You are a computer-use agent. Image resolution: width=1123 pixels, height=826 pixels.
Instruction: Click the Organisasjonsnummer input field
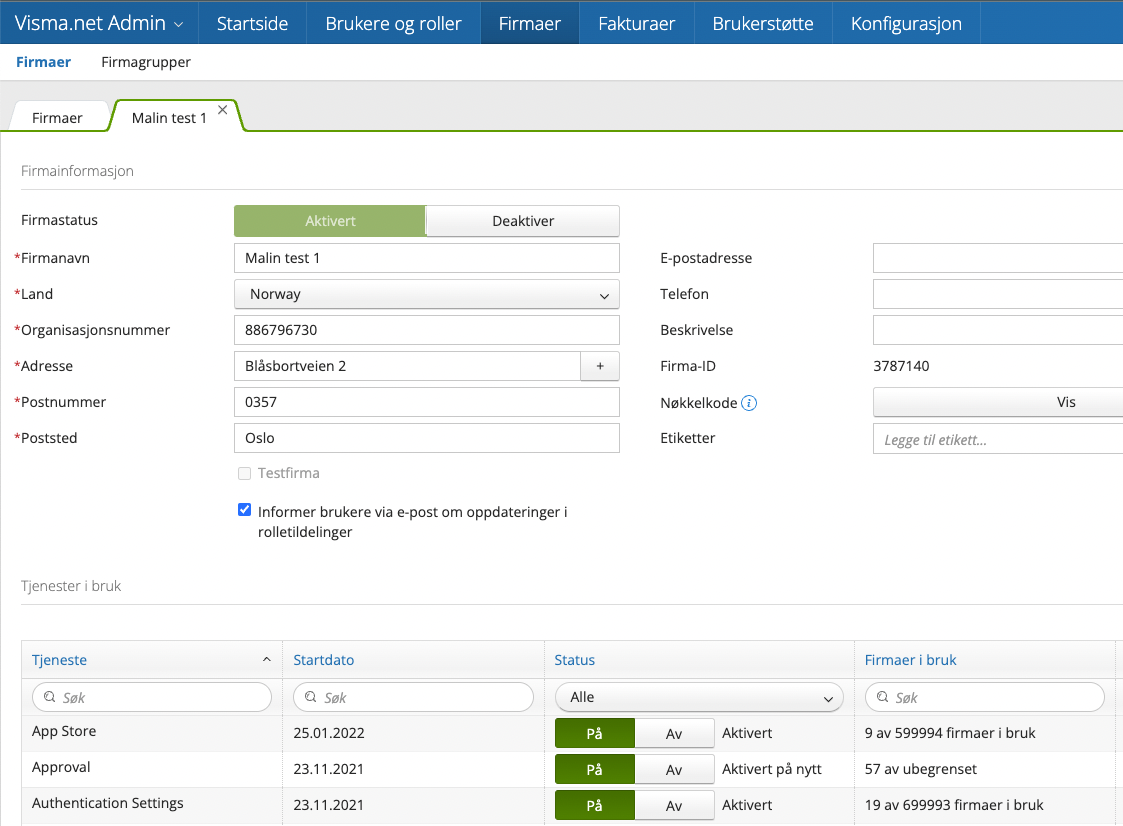point(427,330)
